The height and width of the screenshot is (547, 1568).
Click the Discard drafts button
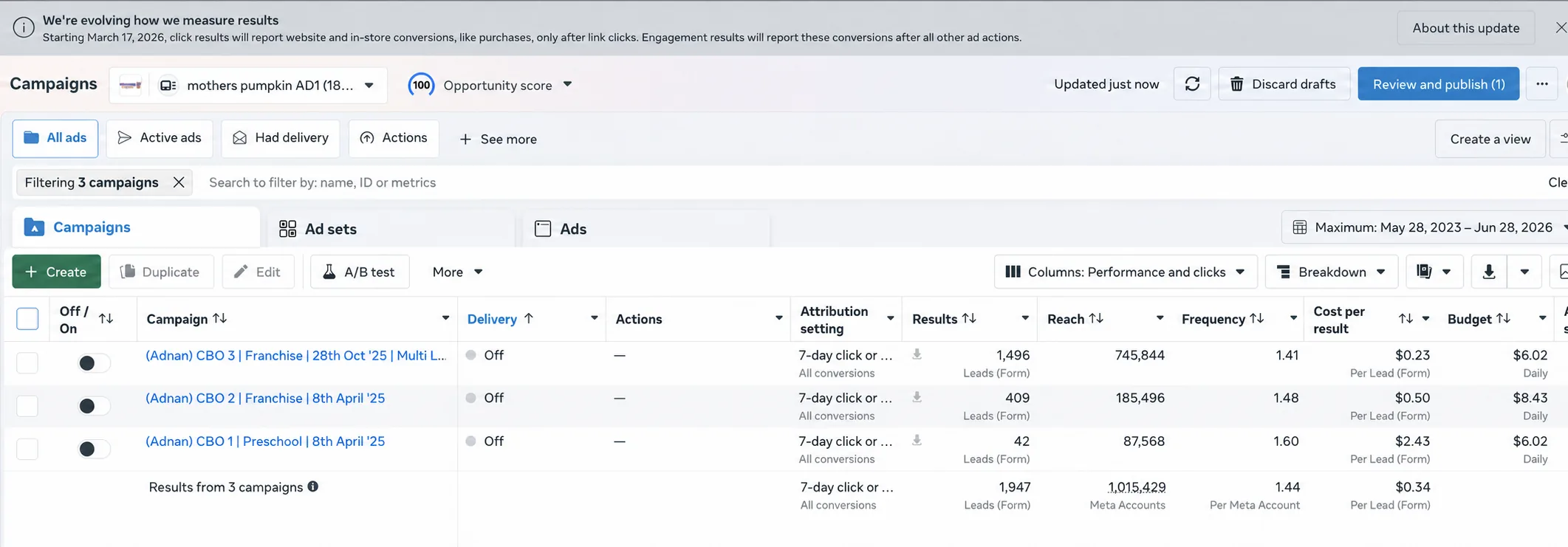coord(1284,84)
